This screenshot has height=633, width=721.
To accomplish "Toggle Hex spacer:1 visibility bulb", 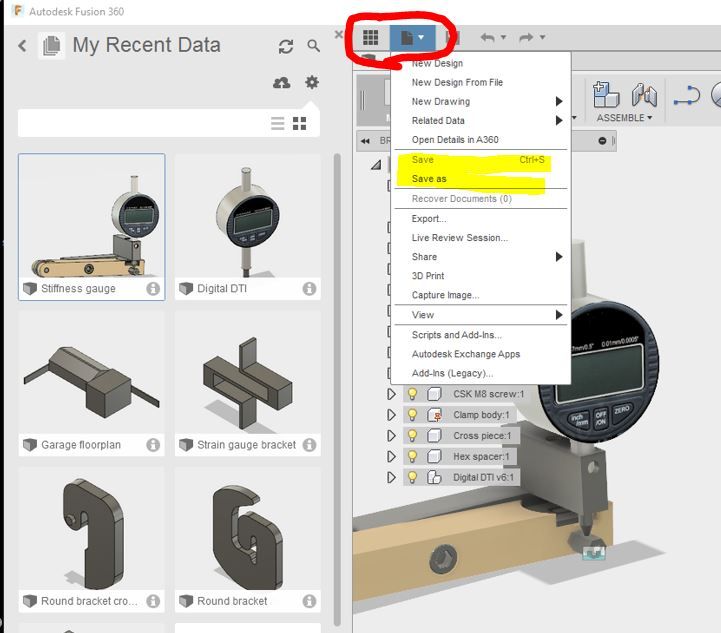I will click(412, 456).
